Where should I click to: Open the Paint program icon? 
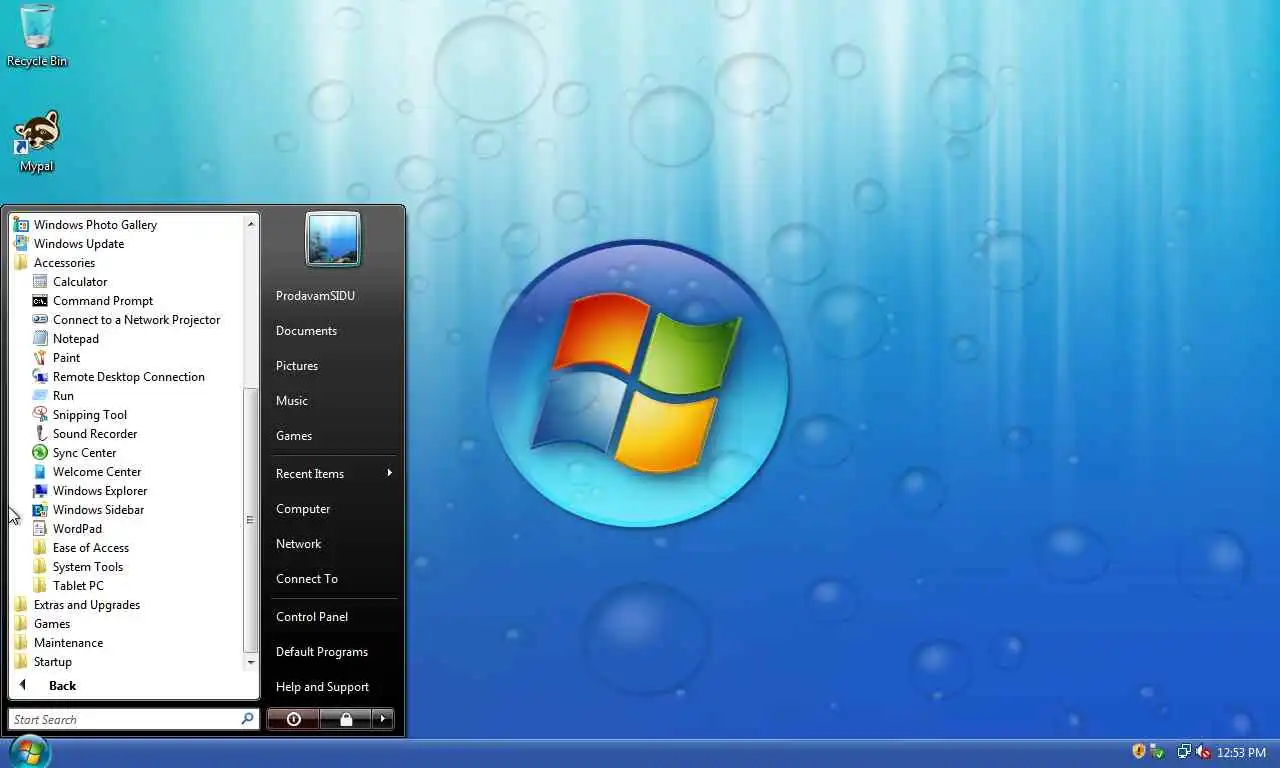[x=40, y=358]
